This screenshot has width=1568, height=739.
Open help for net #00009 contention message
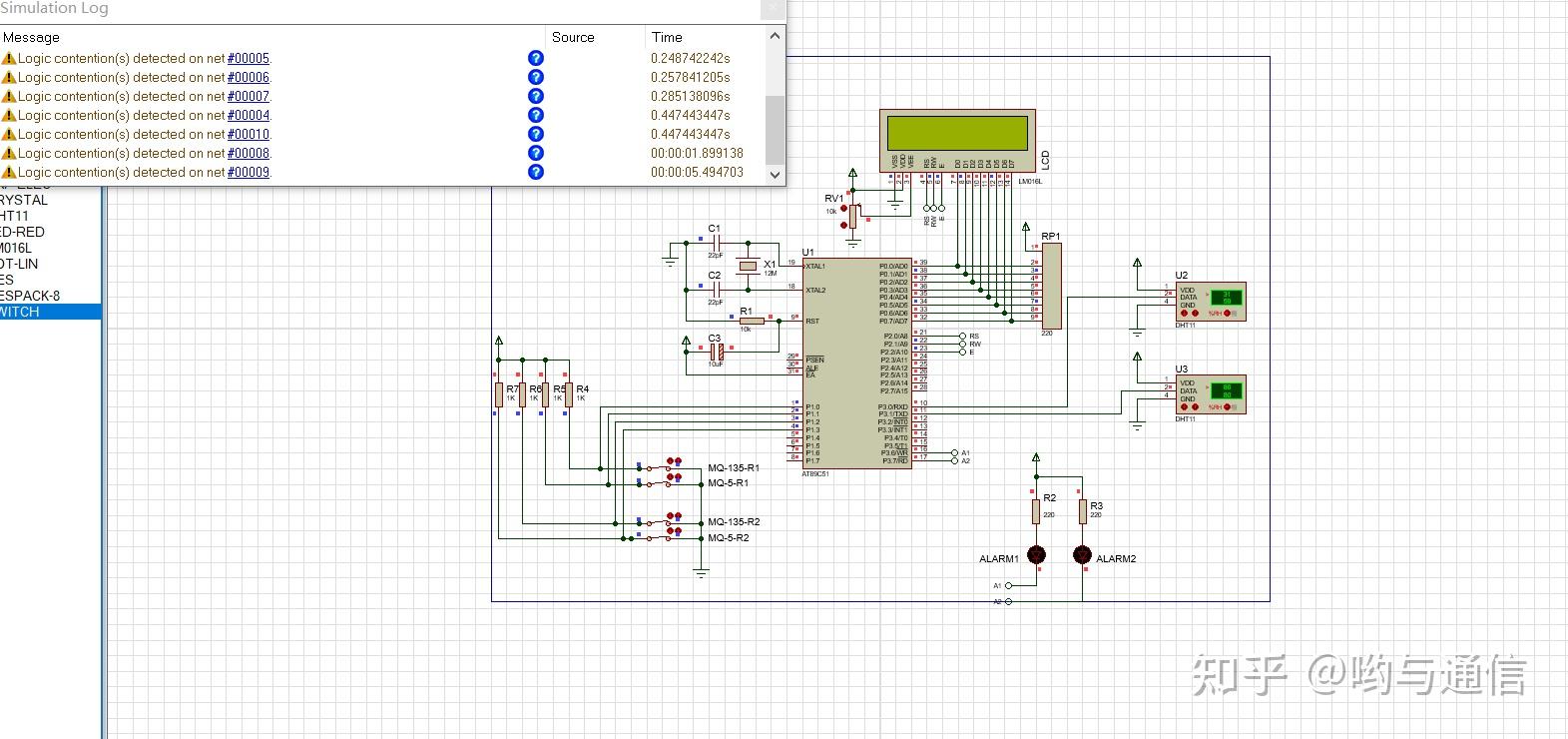[x=536, y=172]
